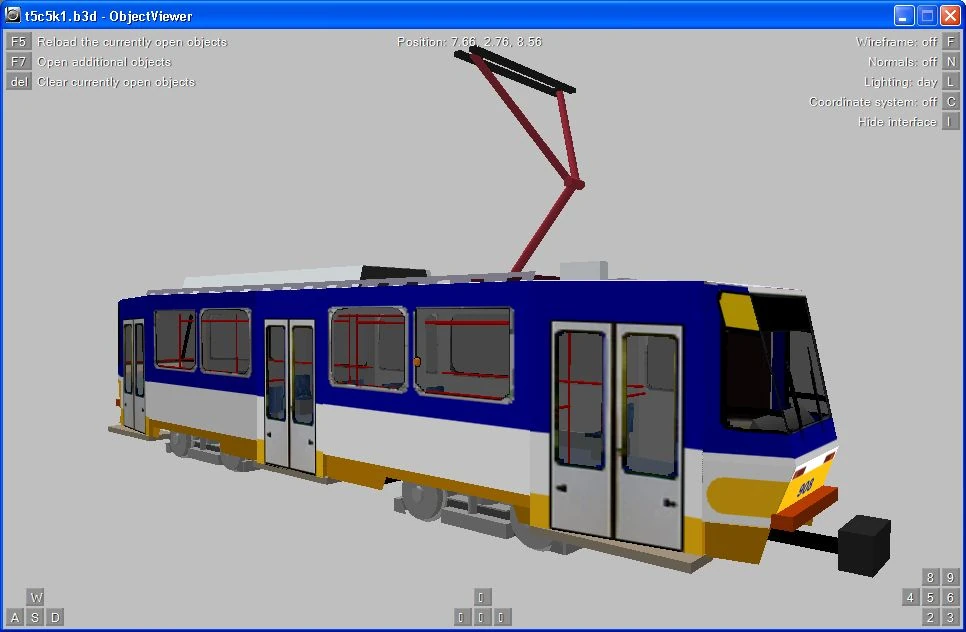
Task: Click the del clear objects key icon
Action: coord(18,81)
